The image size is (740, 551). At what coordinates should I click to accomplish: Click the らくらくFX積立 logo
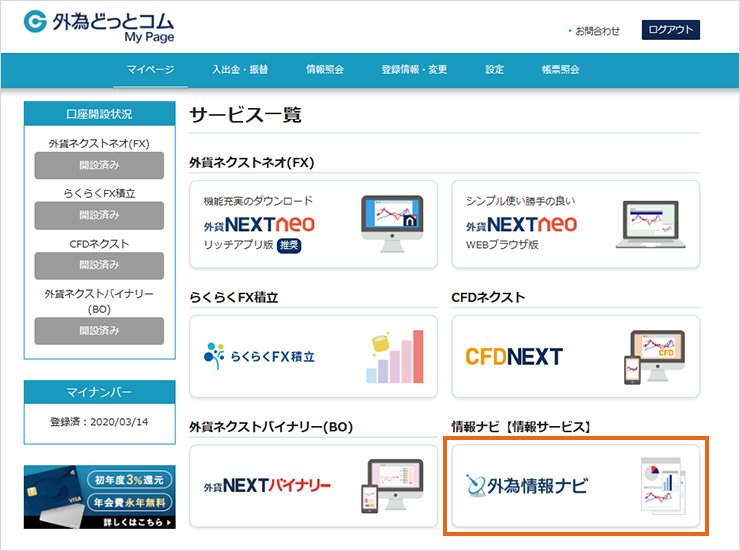pyautogui.click(x=259, y=357)
